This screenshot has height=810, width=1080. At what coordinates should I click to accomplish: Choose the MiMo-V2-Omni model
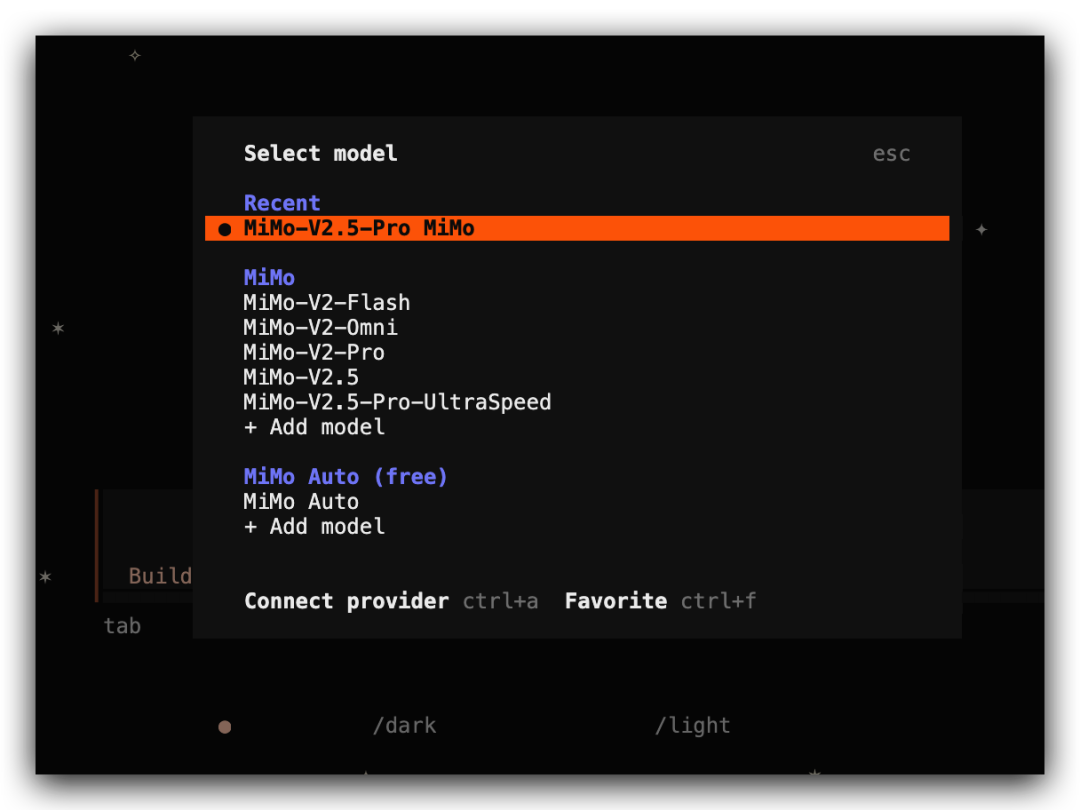coord(320,327)
